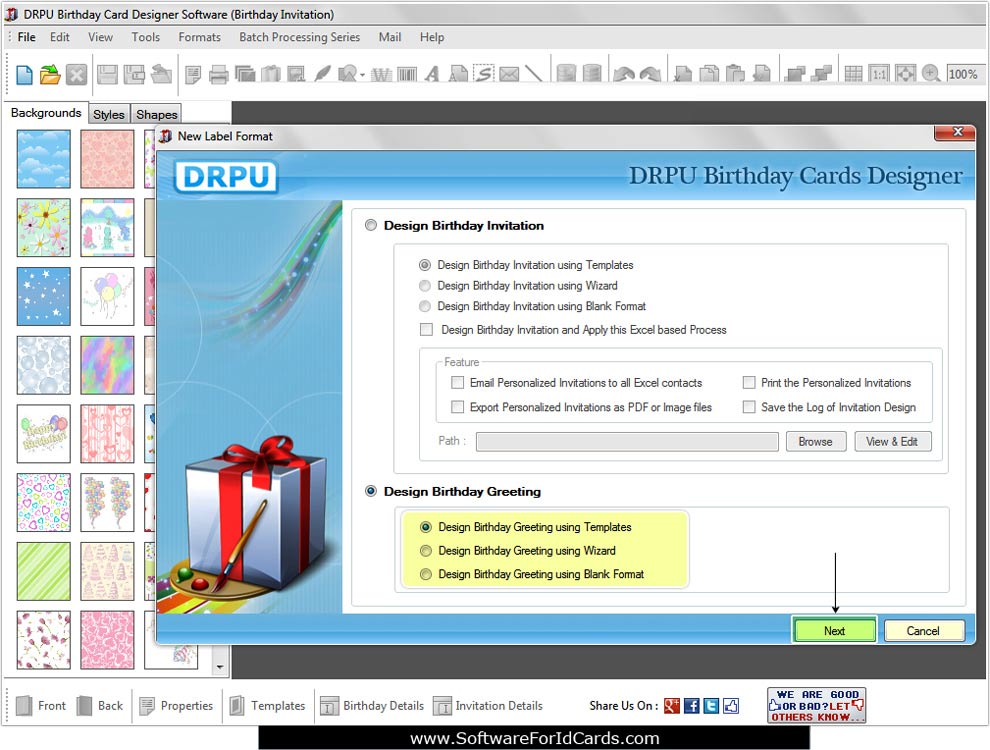Choose the rainbow pastel background thumbnail

[107, 365]
